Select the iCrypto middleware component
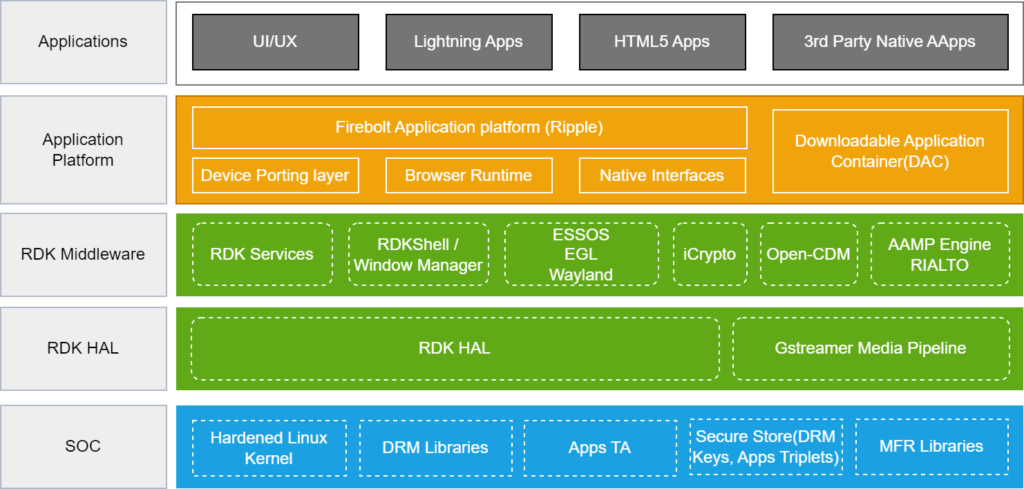The width and height of the screenshot is (1024, 489). pyautogui.click(x=710, y=254)
